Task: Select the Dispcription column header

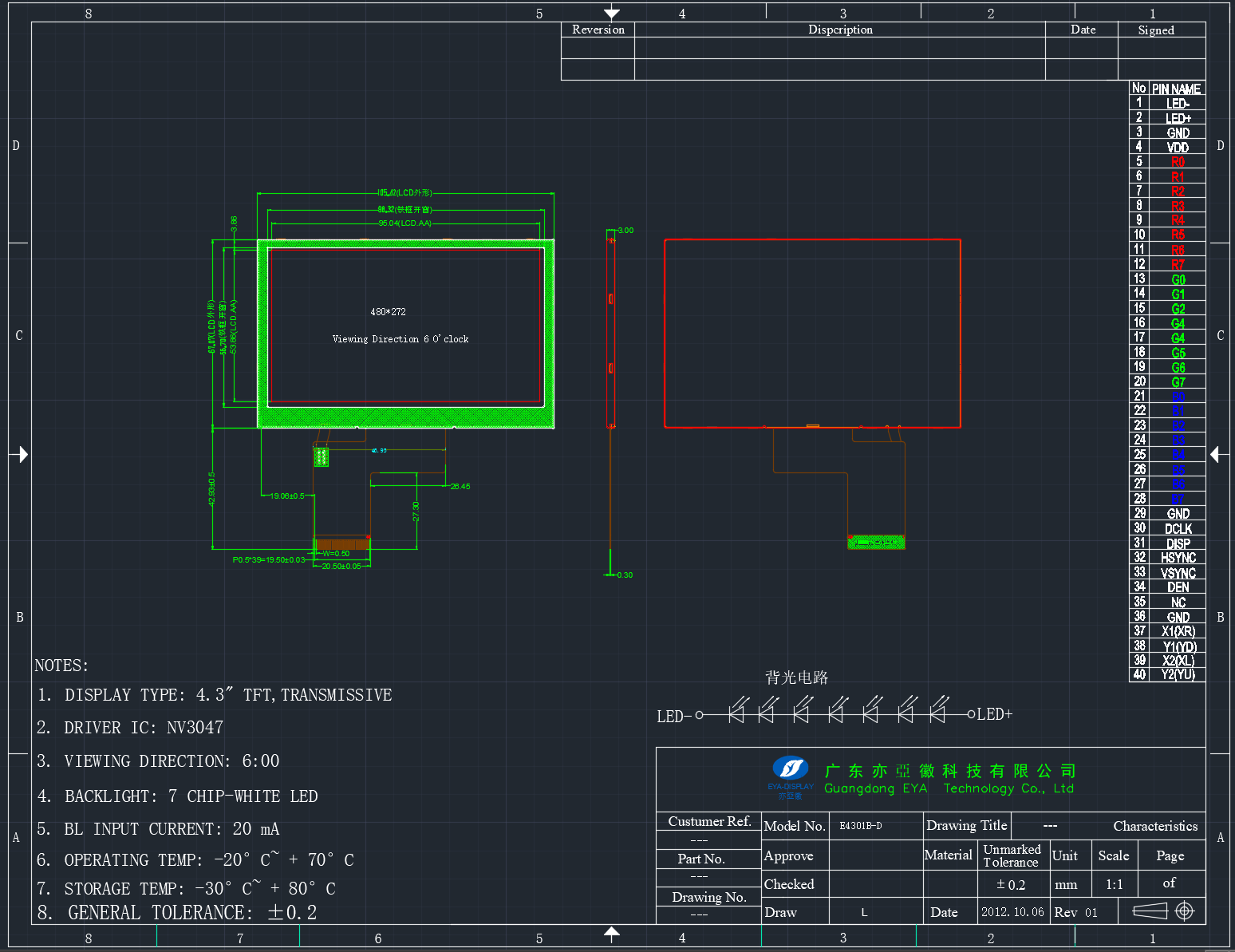Action: pyautogui.click(x=840, y=30)
